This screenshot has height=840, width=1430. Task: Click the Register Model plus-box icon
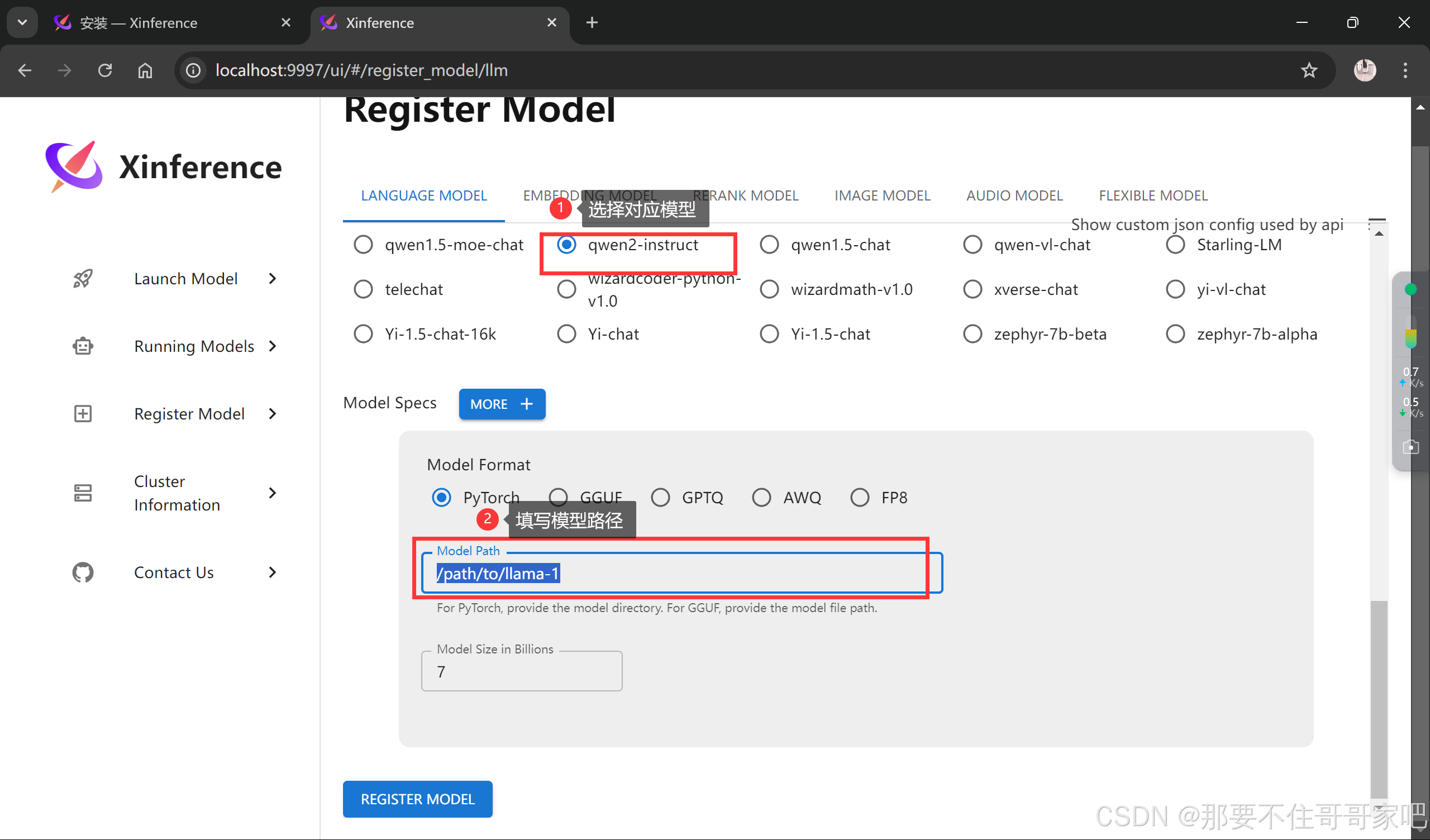pos(83,414)
